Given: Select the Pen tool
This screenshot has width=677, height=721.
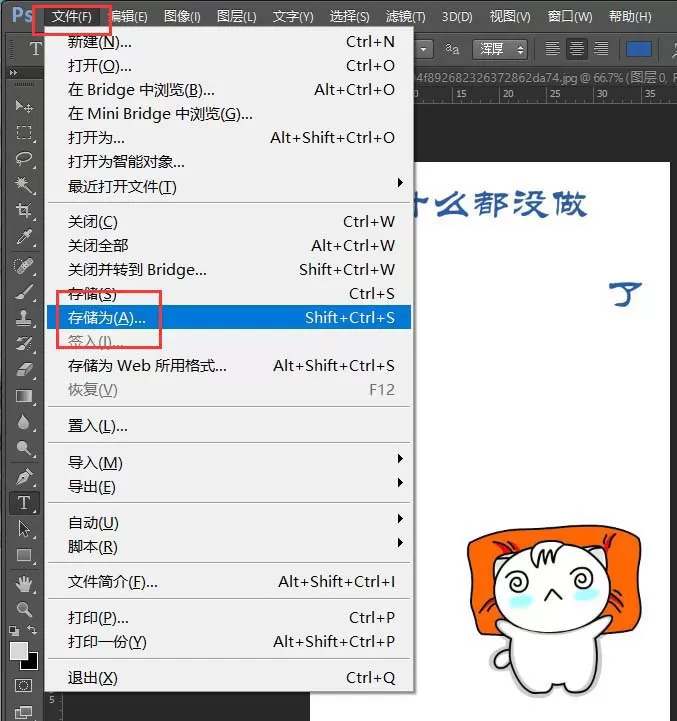Looking at the screenshot, I should coord(23,476).
